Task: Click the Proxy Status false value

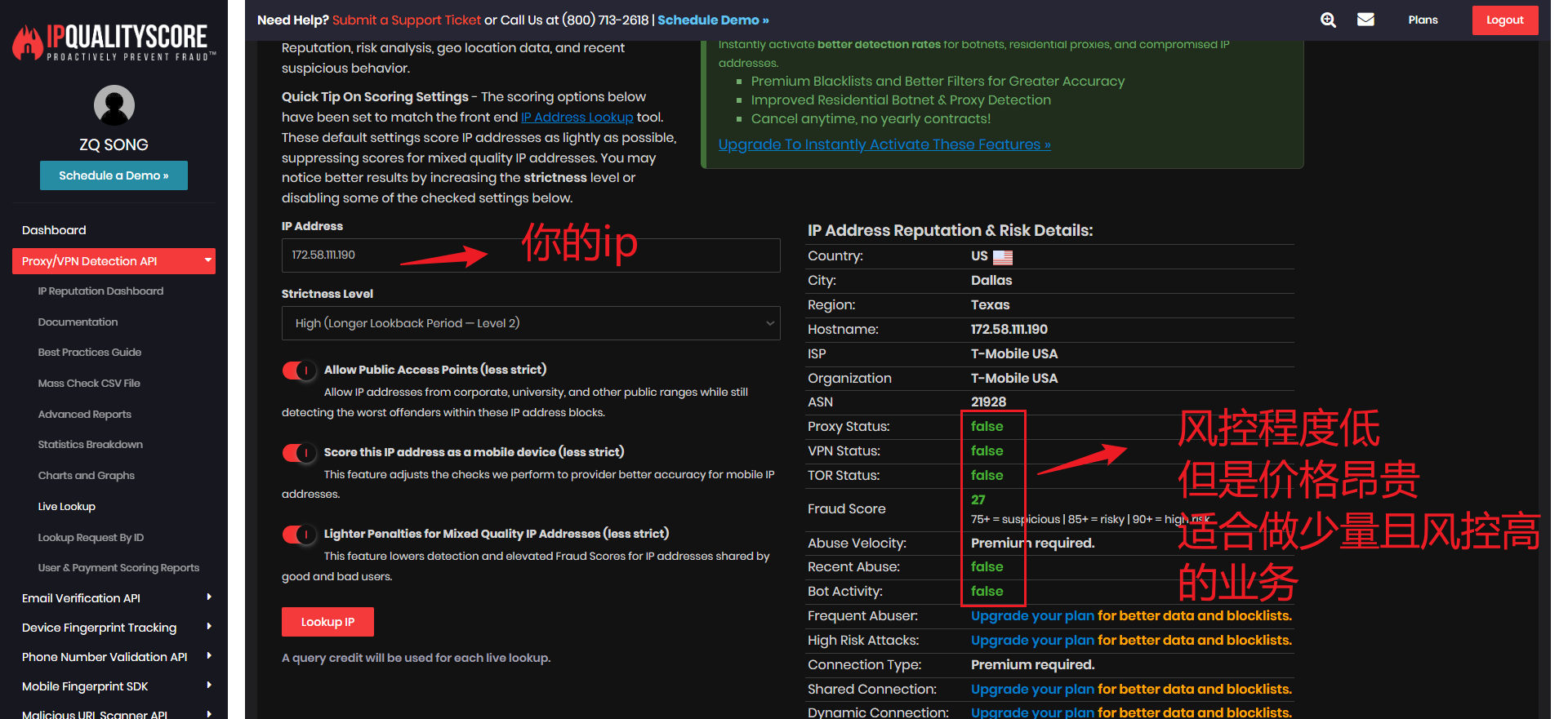Action: [987, 427]
